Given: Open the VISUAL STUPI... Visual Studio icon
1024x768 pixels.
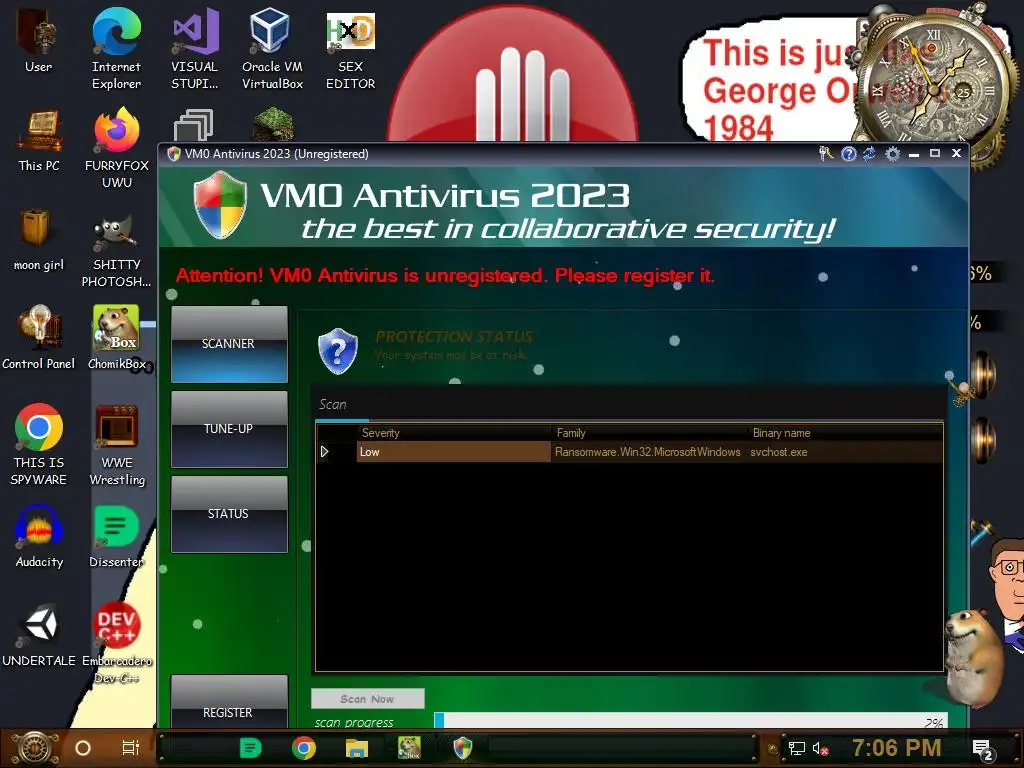Looking at the screenshot, I should [195, 48].
